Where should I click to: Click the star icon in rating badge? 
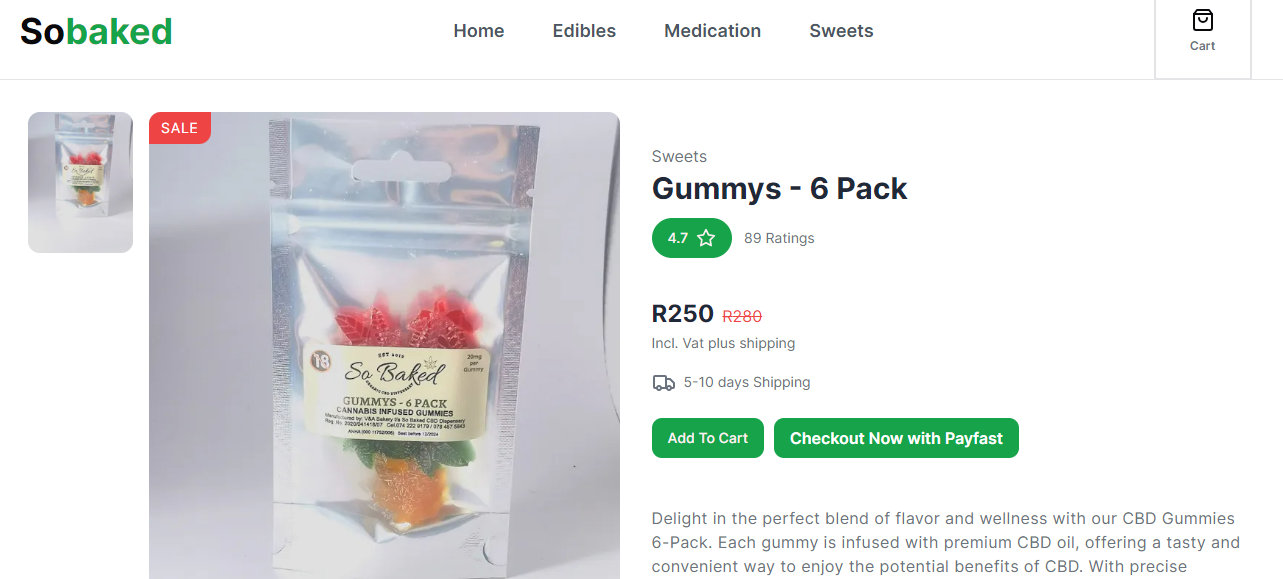(706, 238)
